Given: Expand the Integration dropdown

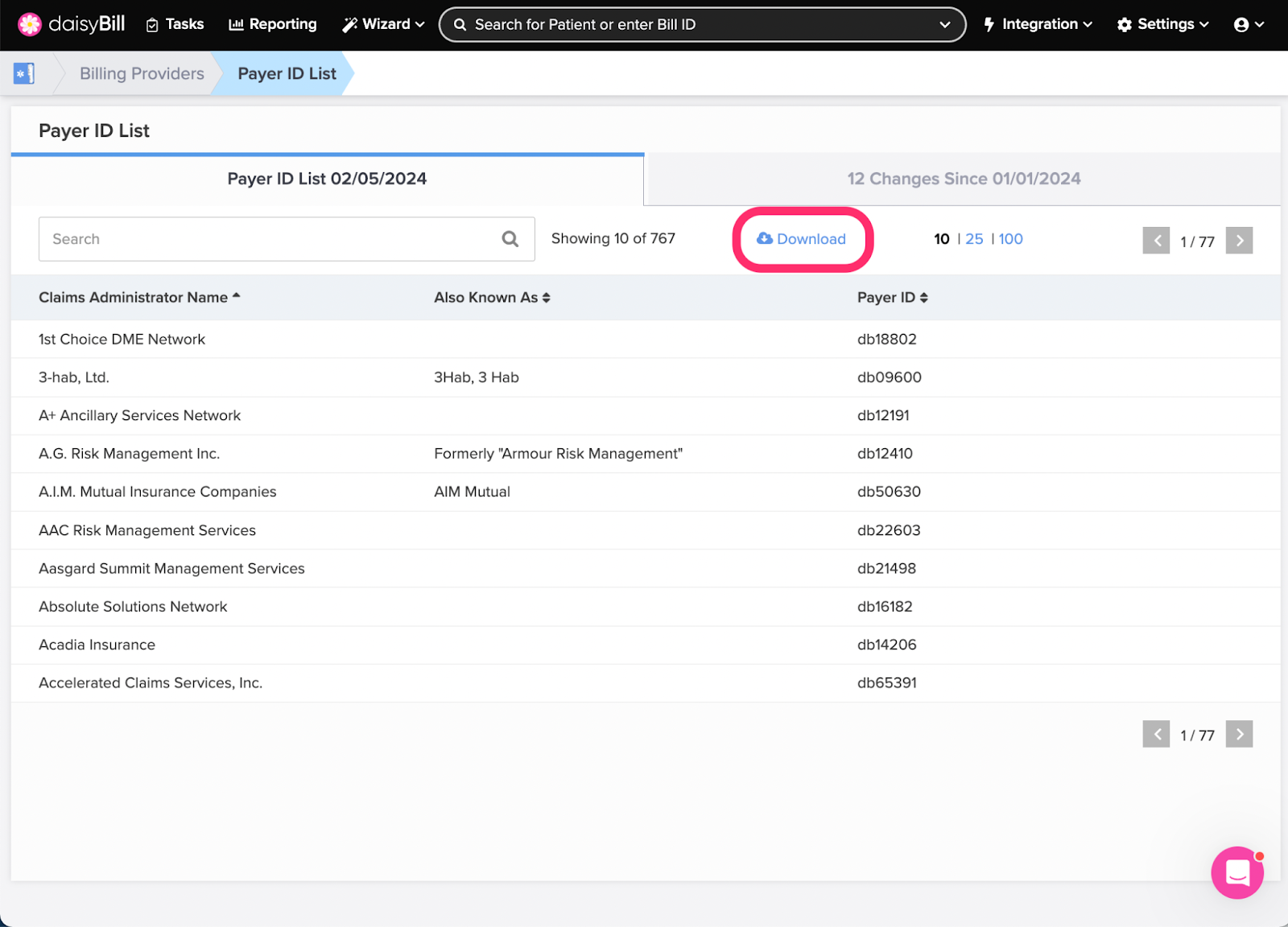Looking at the screenshot, I should [x=1038, y=24].
